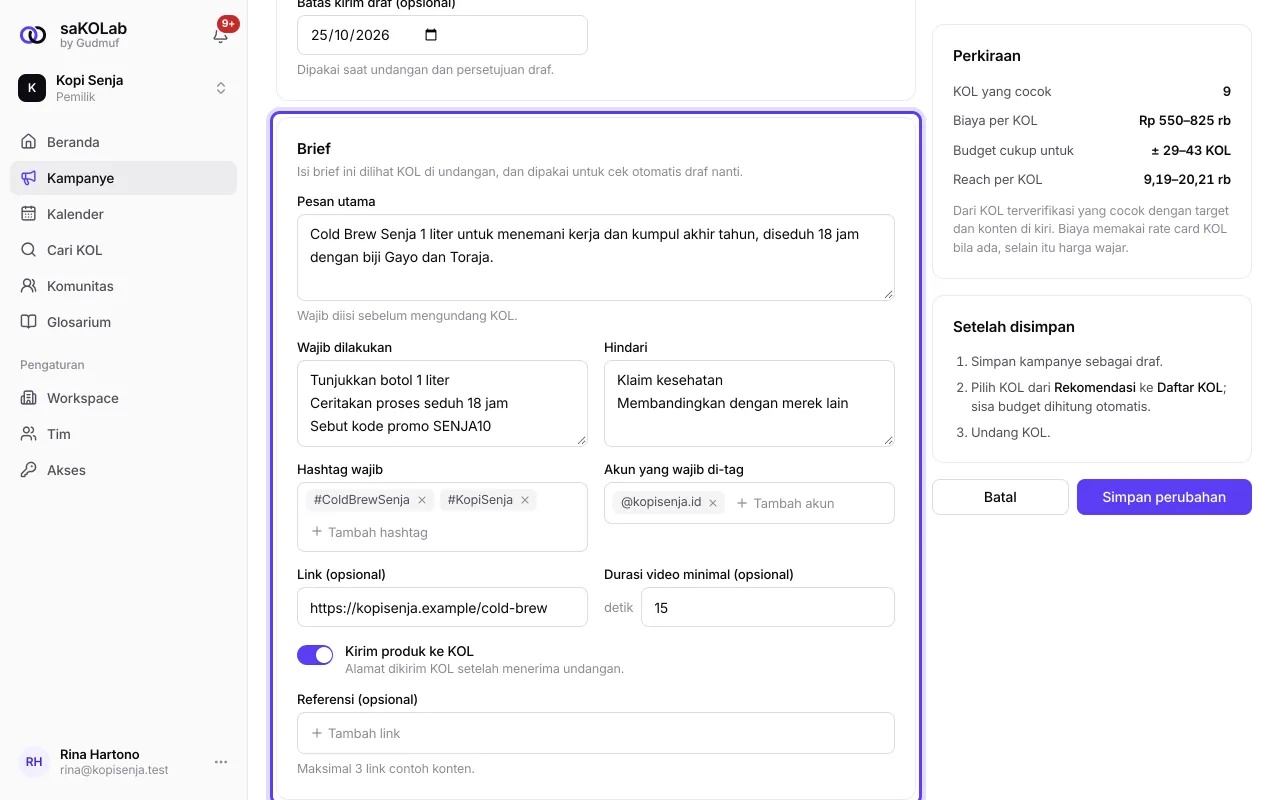Remove the @kopisenja.id account tag

coord(713,503)
